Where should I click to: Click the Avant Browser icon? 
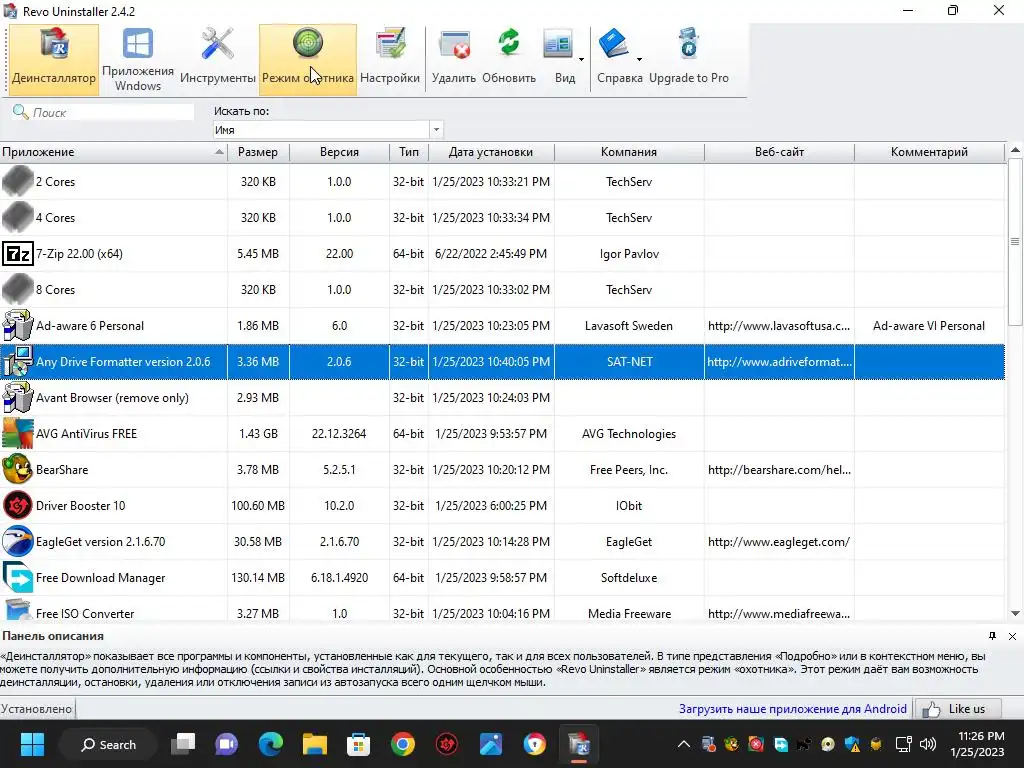18,397
